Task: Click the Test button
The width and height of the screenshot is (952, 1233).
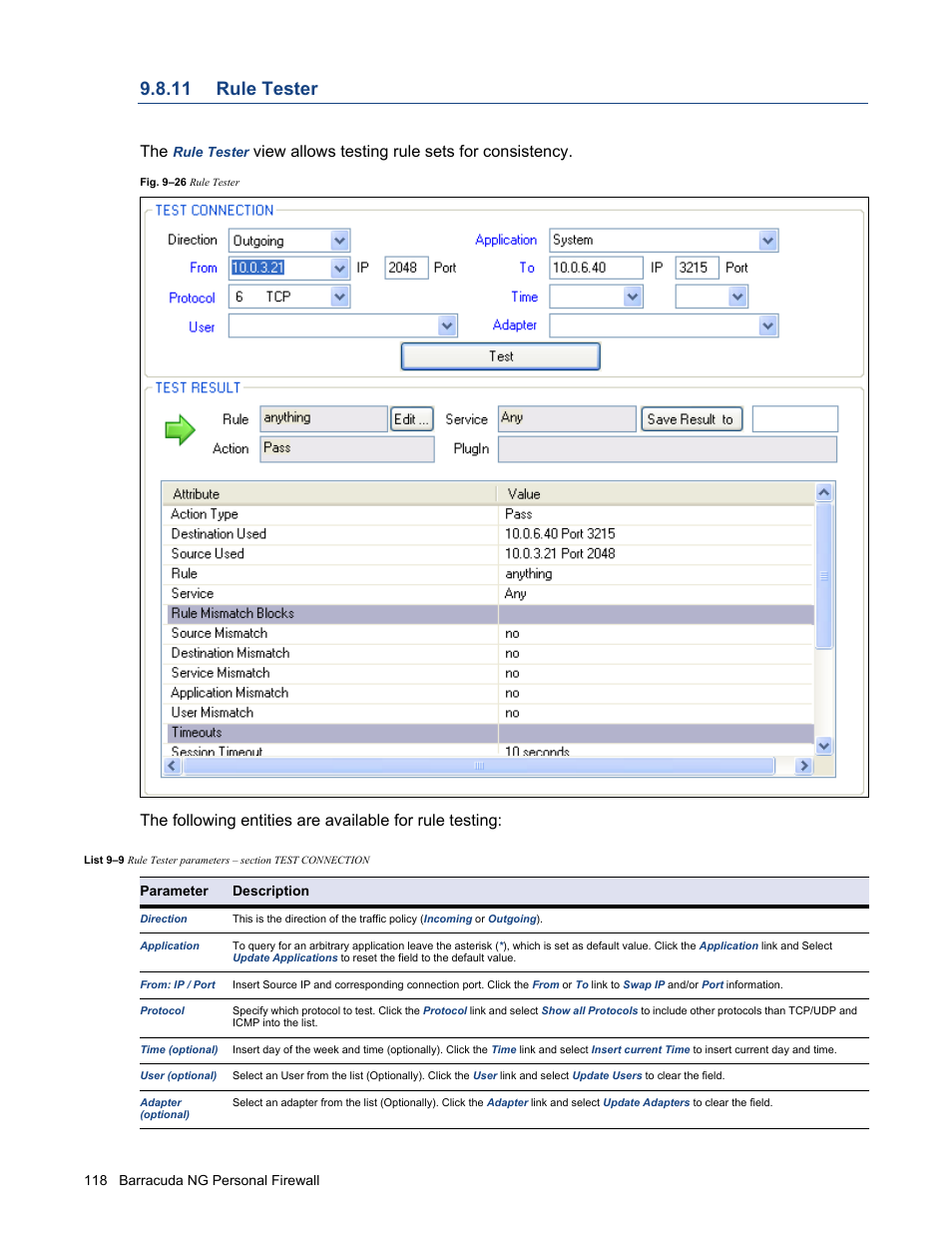Action: tap(501, 356)
